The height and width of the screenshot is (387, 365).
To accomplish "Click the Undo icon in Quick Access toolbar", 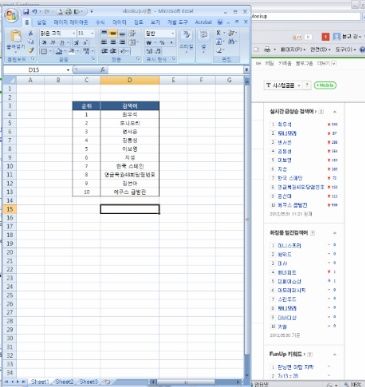I will point(35,12).
